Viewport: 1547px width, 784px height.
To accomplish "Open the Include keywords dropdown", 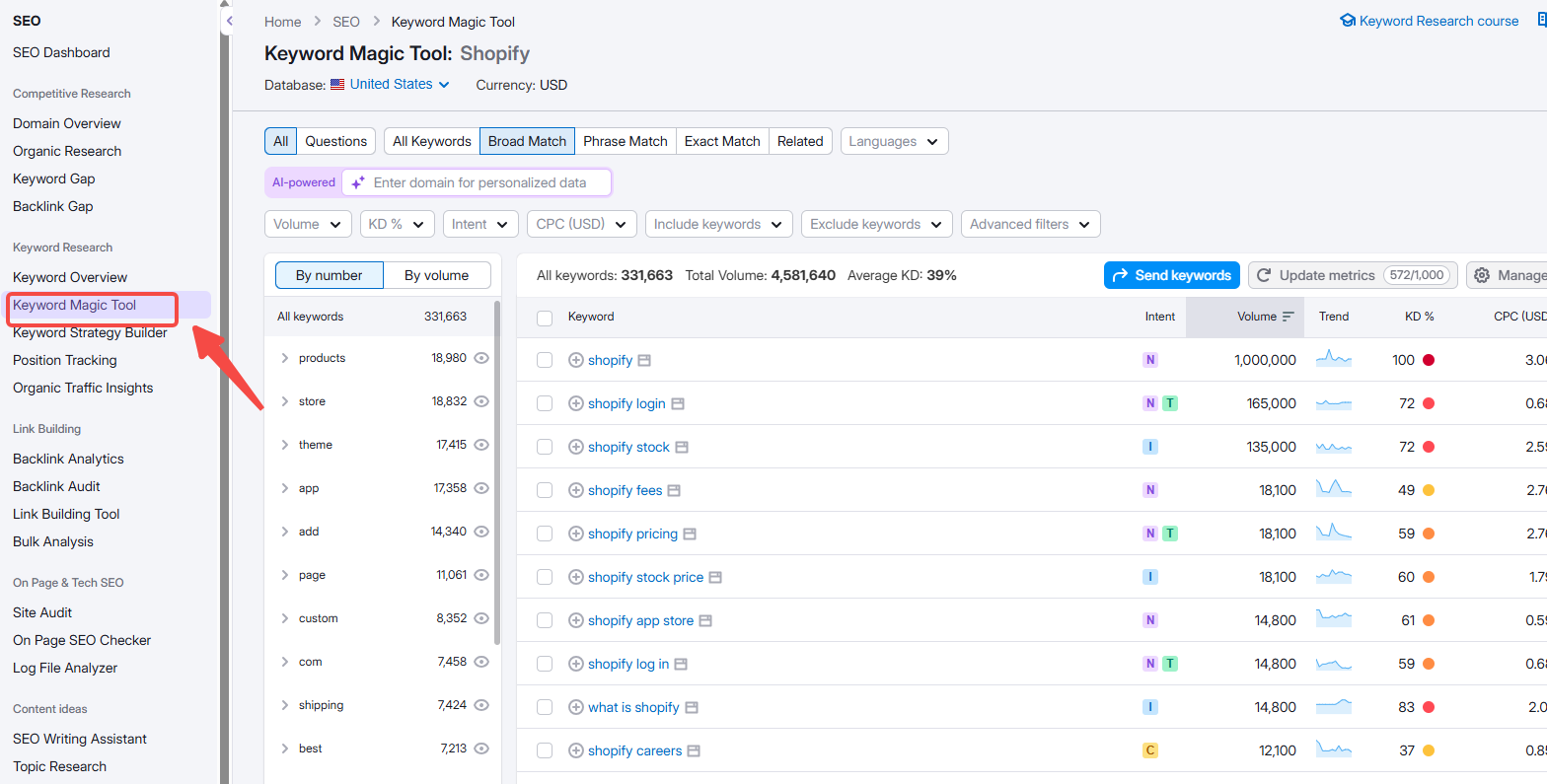I will click(719, 224).
